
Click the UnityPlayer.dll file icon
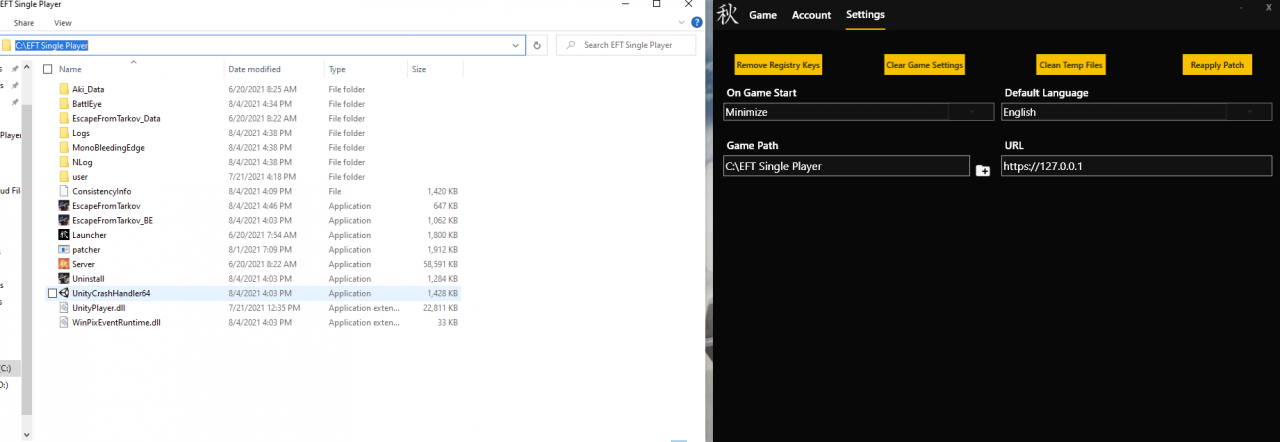(64, 308)
